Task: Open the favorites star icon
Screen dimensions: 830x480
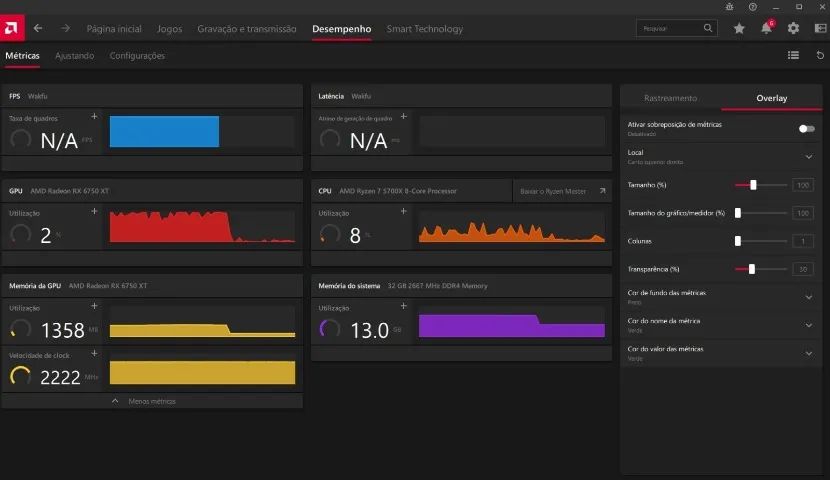Action: coord(739,29)
